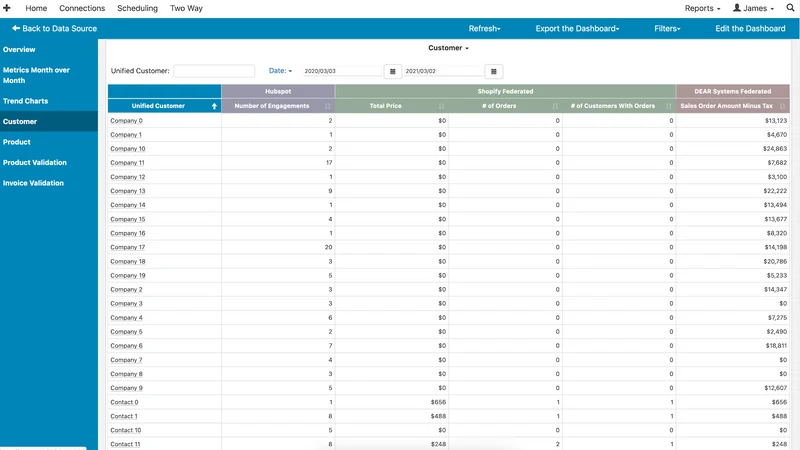Open Company 14 customer link
800x450 pixels.
click(x=128, y=205)
